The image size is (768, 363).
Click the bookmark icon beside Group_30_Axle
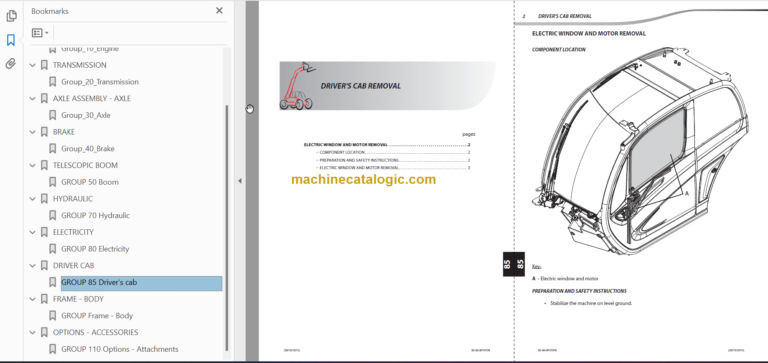tap(52, 115)
